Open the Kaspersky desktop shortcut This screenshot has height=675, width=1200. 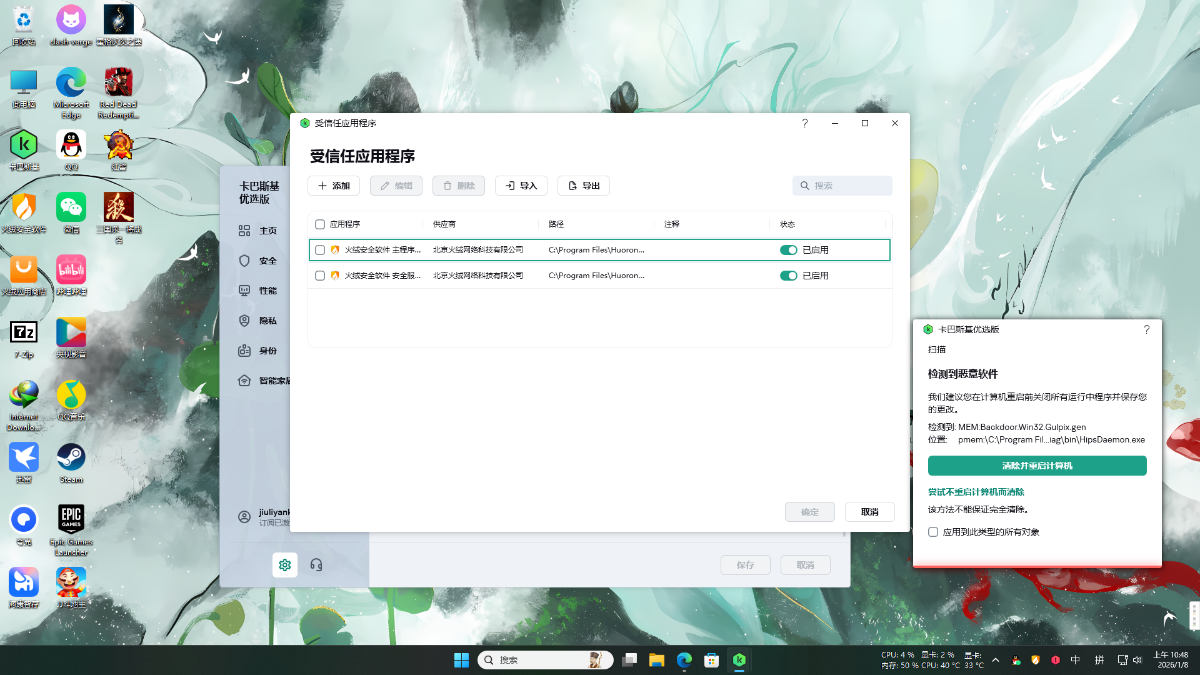tap(23, 150)
